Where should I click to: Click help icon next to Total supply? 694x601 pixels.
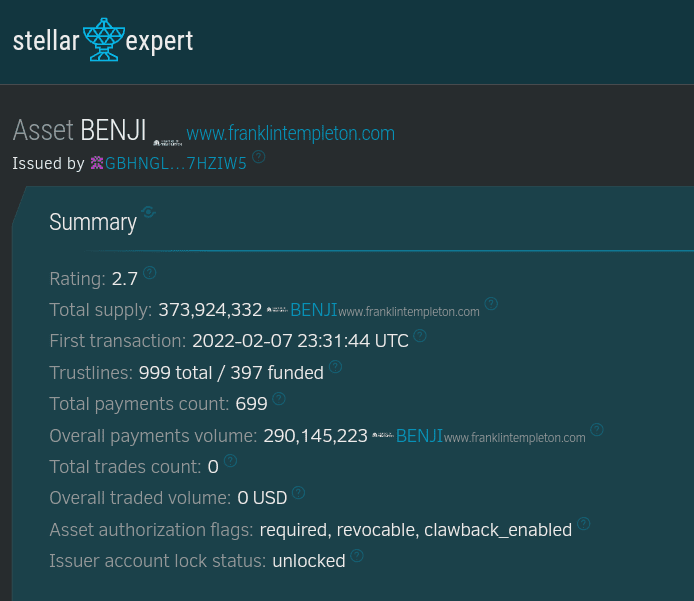491,304
